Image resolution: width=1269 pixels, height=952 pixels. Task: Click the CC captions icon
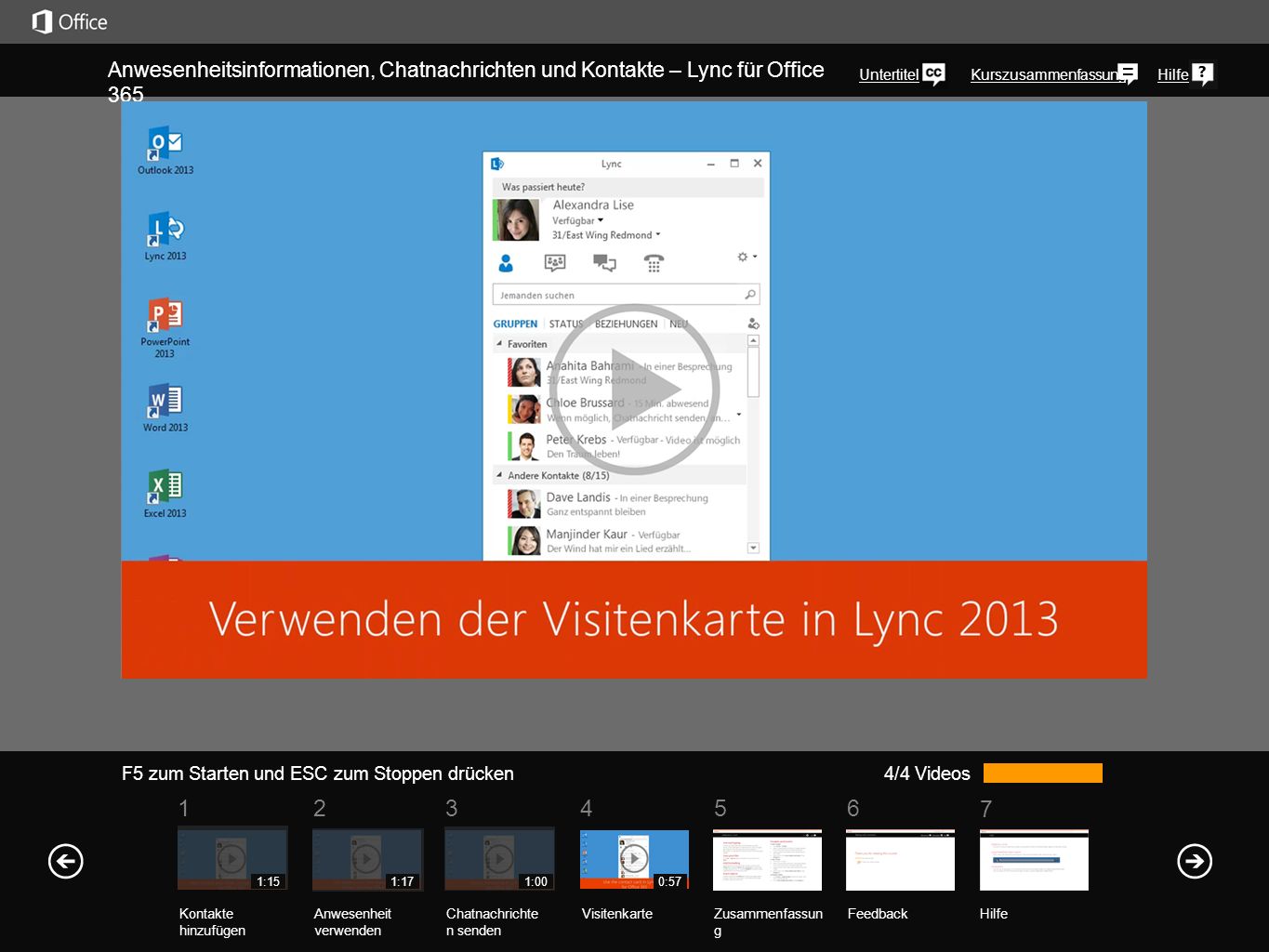(933, 73)
